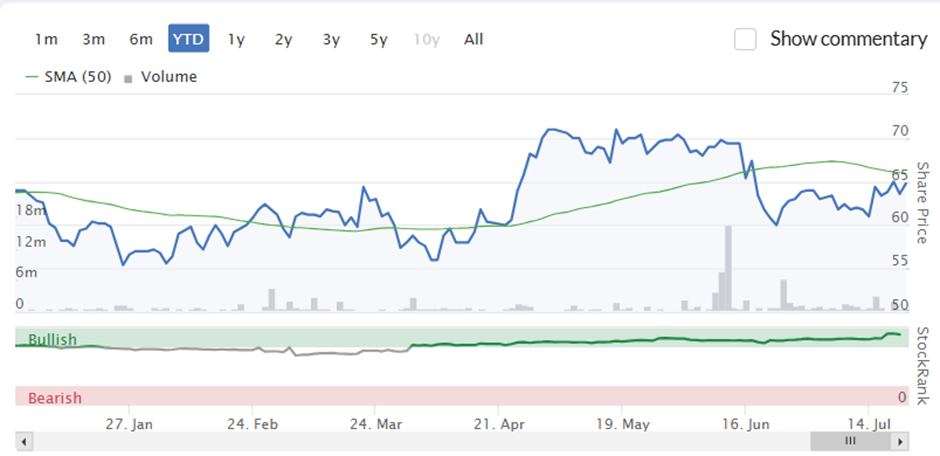
Task: Switch chart to 5y range
Action: pyautogui.click(x=379, y=39)
